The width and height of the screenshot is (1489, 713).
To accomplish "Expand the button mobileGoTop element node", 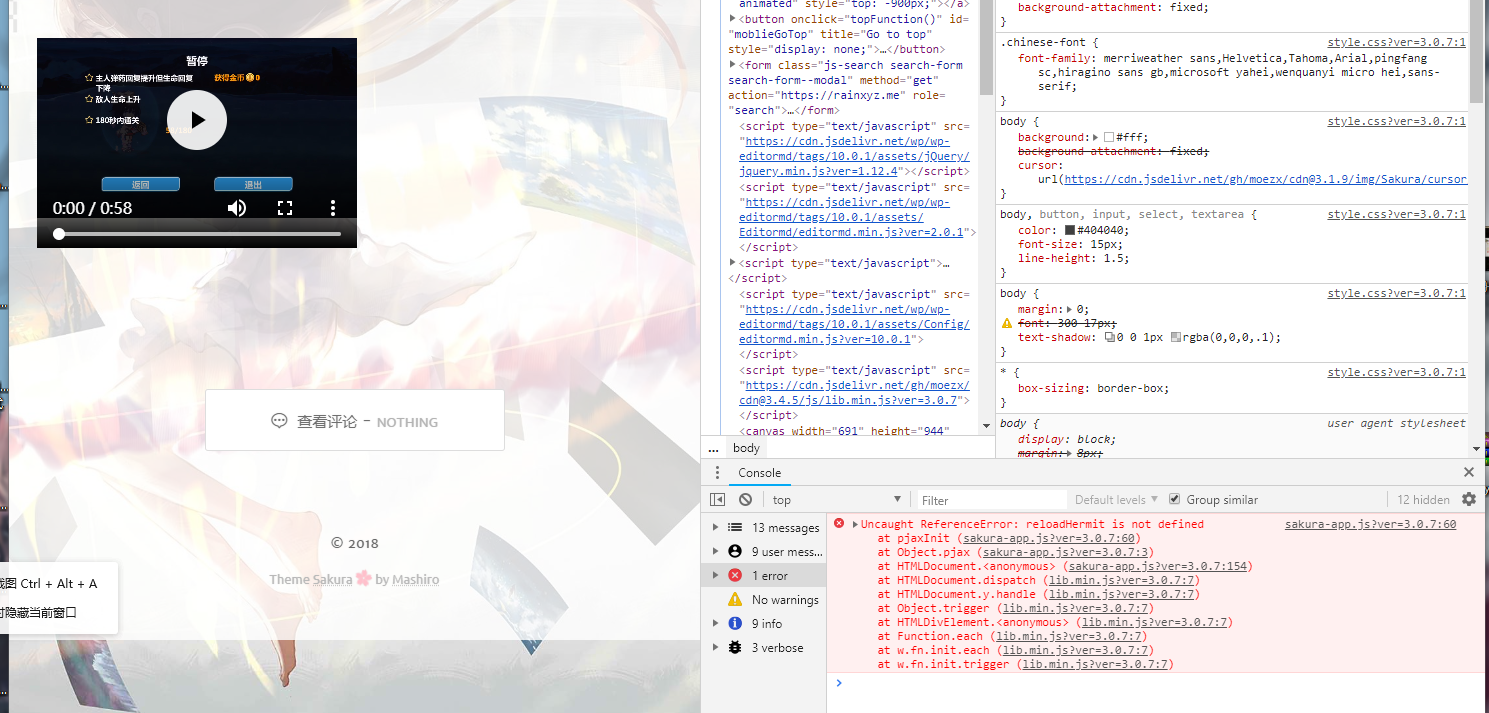I will (x=733, y=18).
